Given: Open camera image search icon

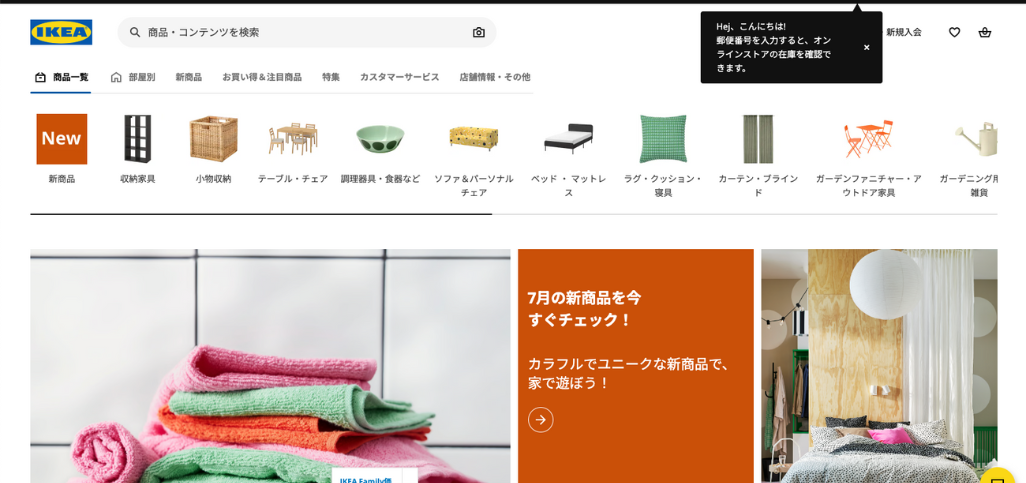Looking at the screenshot, I should [479, 32].
